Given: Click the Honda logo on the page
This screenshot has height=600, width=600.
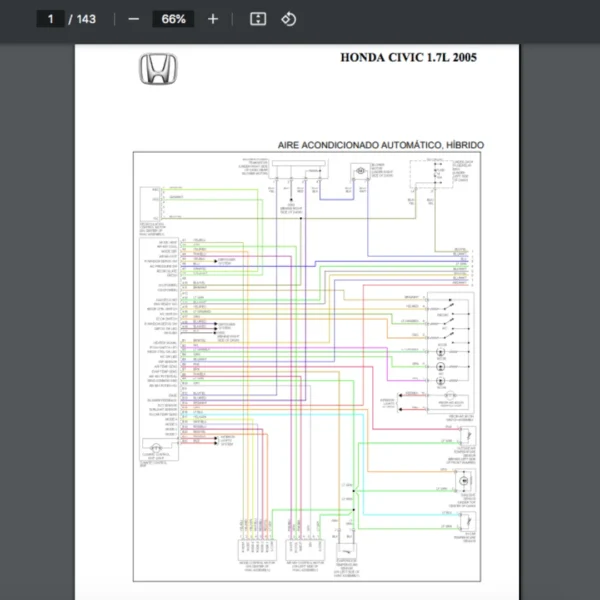Looking at the screenshot, I should 158,70.
